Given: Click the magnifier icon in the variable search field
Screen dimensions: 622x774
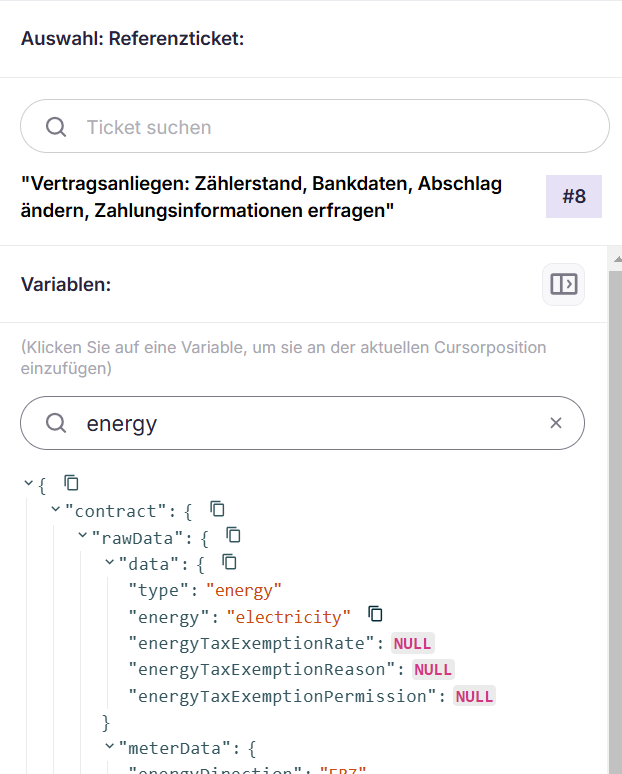Looking at the screenshot, I should click(57, 423).
